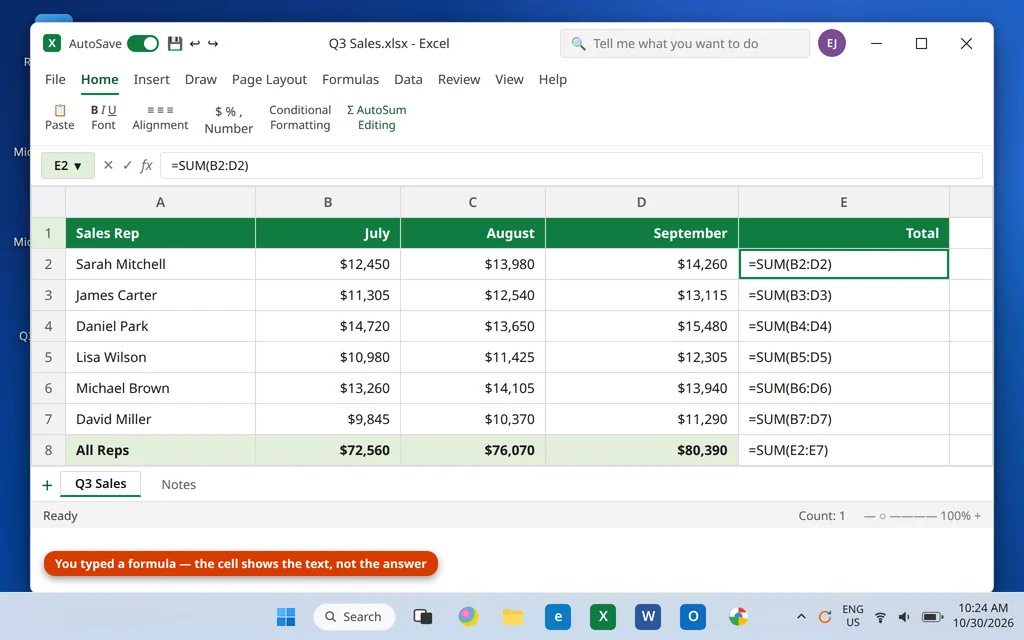Select column E header
Image resolution: width=1024 pixels, height=640 pixels.
844,202
